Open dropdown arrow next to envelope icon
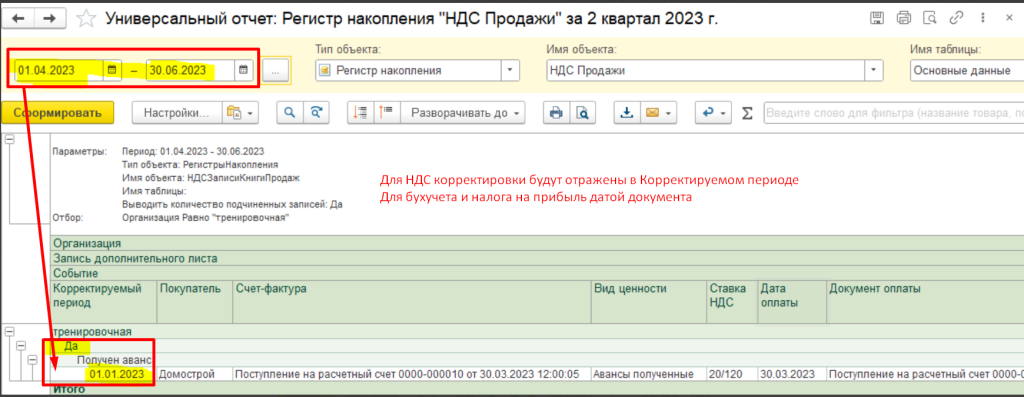This screenshot has height=397, width=1024. 669,112
